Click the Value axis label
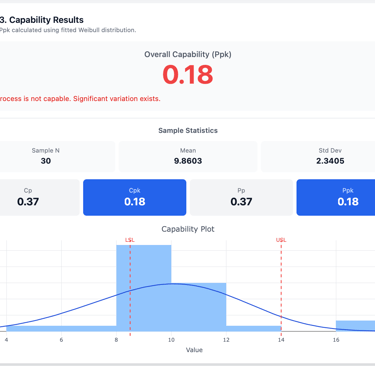375x366 pixels. [194, 350]
